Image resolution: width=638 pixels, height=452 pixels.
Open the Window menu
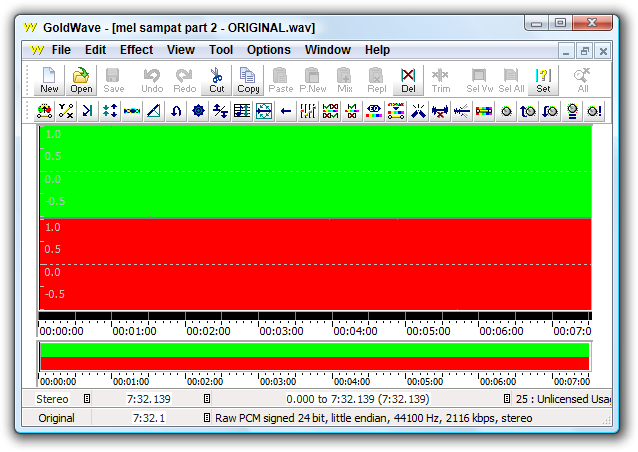pyautogui.click(x=327, y=50)
